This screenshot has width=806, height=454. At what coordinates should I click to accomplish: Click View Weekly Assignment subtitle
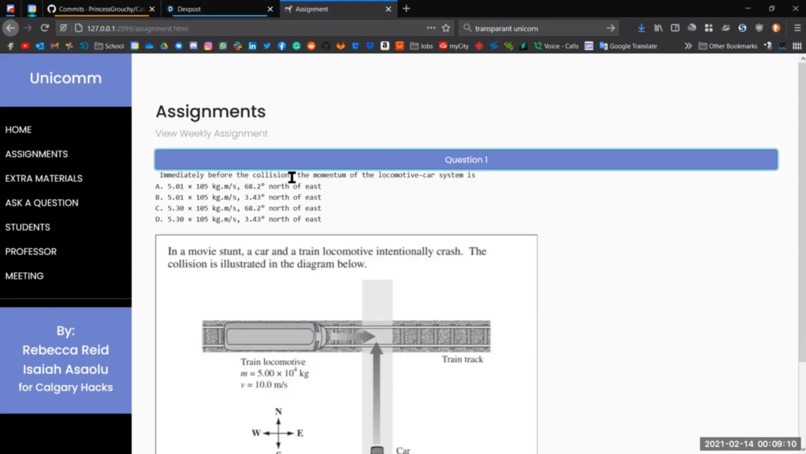click(211, 133)
